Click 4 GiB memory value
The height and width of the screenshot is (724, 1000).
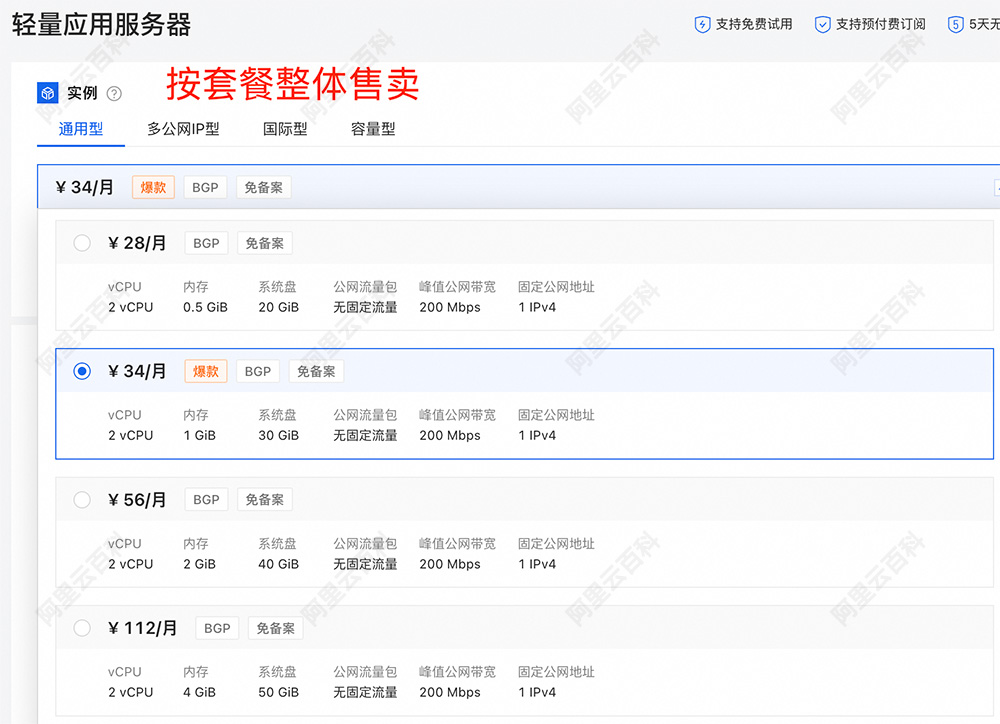200,693
